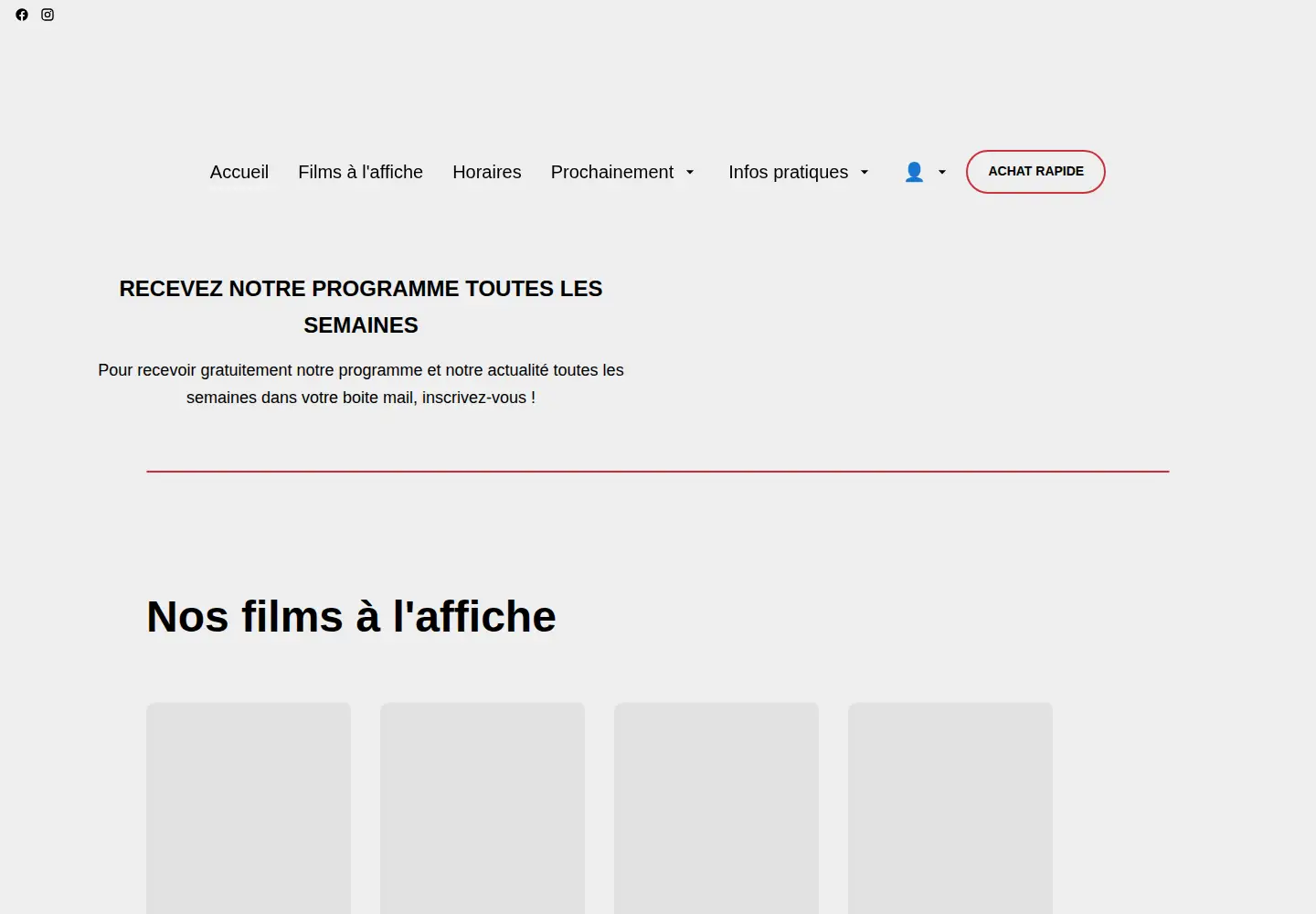Go to the Accueil menu item
Viewport: 1316px width, 914px height.
(239, 172)
